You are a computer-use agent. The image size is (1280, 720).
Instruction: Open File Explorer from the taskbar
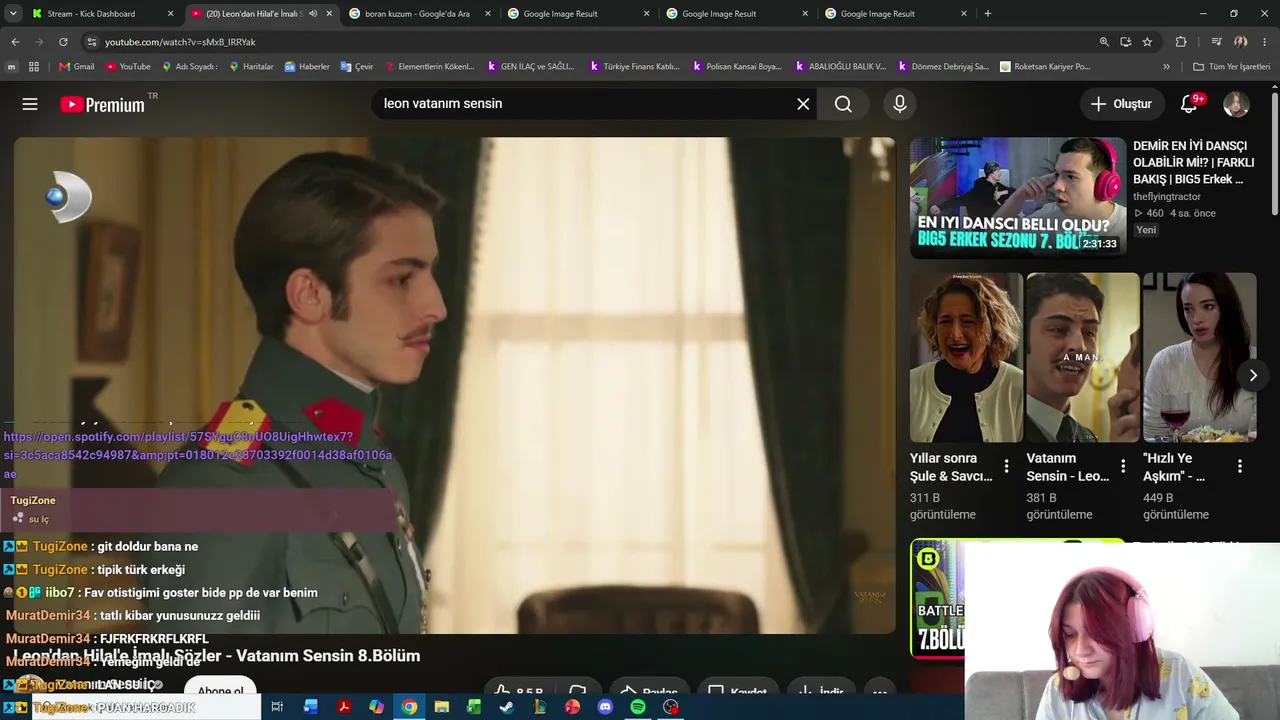tap(441, 707)
